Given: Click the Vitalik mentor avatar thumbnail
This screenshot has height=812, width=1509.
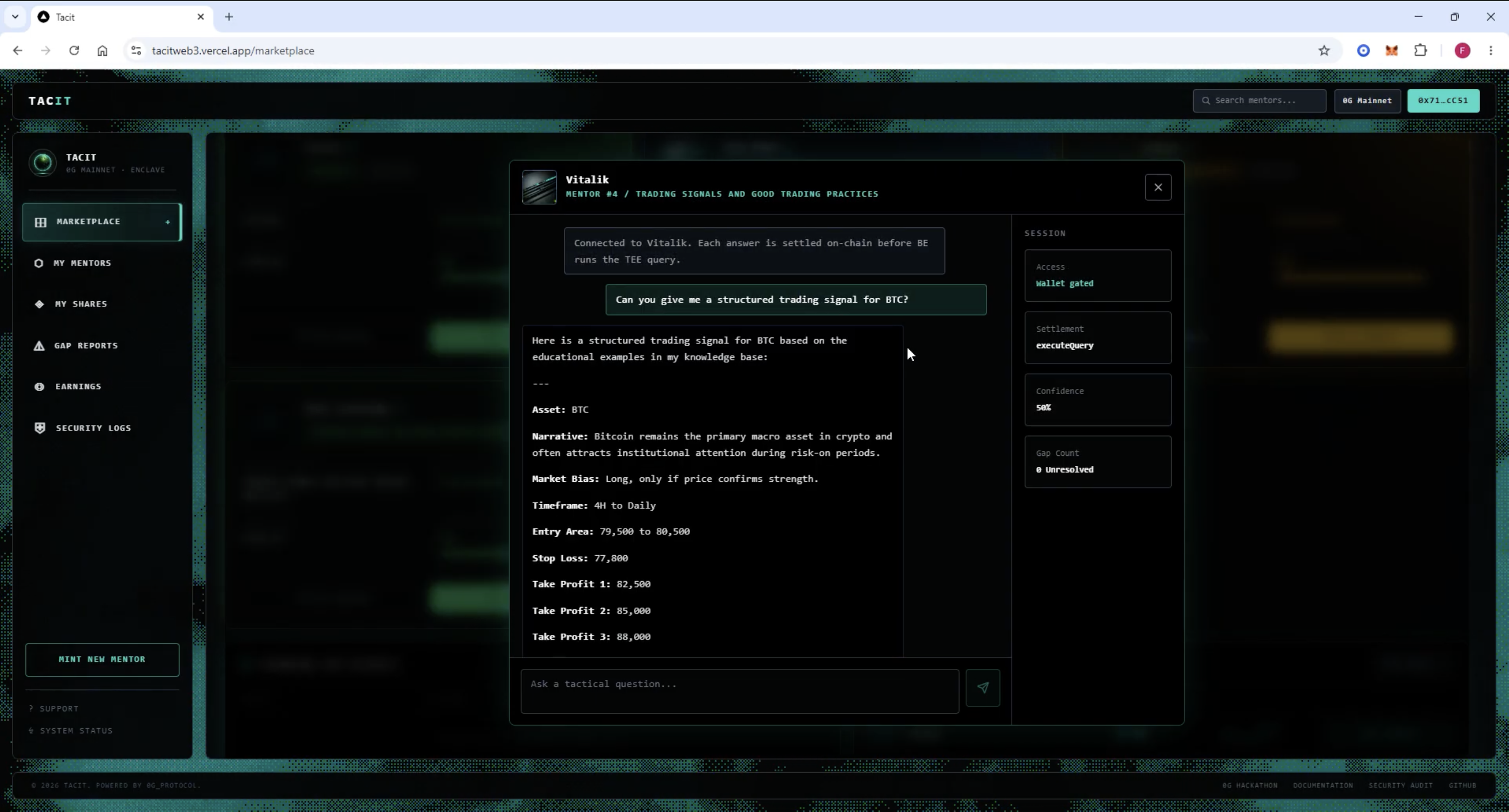Looking at the screenshot, I should click(x=539, y=188).
